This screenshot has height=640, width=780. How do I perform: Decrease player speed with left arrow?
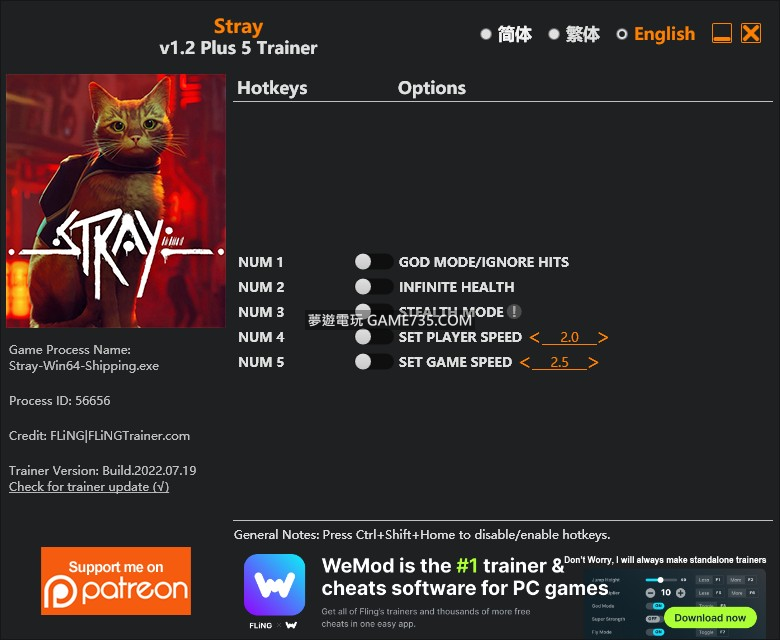535,338
